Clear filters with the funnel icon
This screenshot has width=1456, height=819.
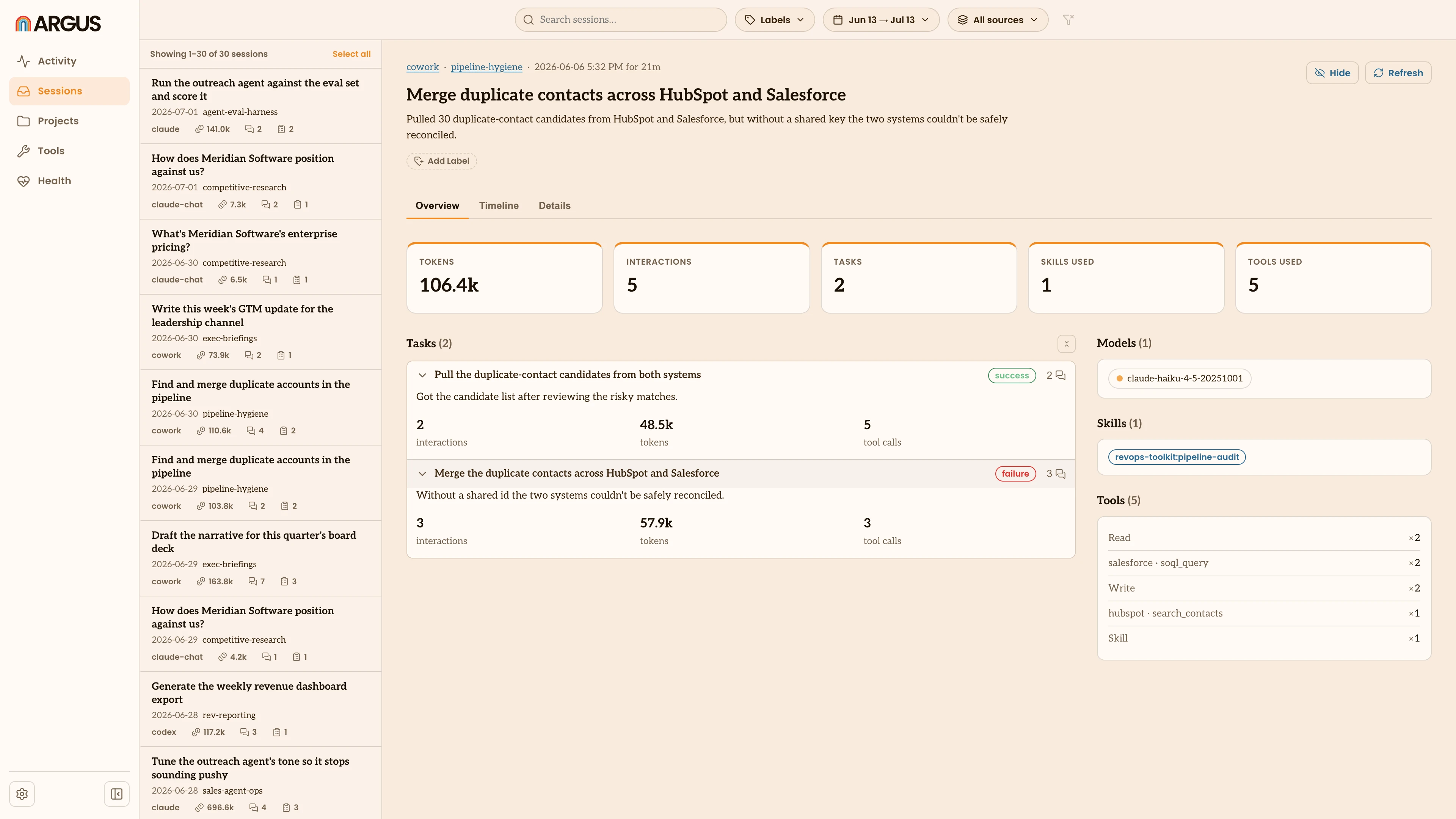tap(1068, 20)
